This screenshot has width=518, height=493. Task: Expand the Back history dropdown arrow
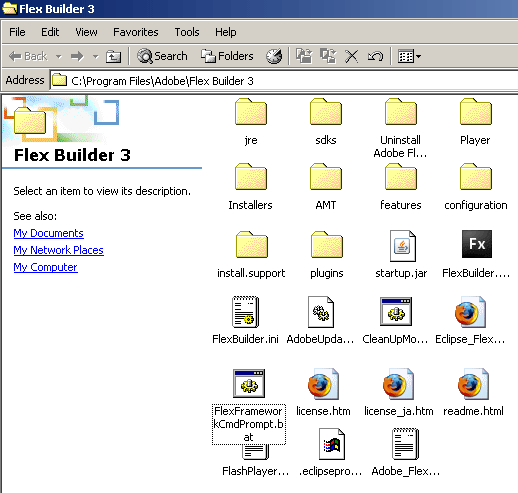point(59,56)
